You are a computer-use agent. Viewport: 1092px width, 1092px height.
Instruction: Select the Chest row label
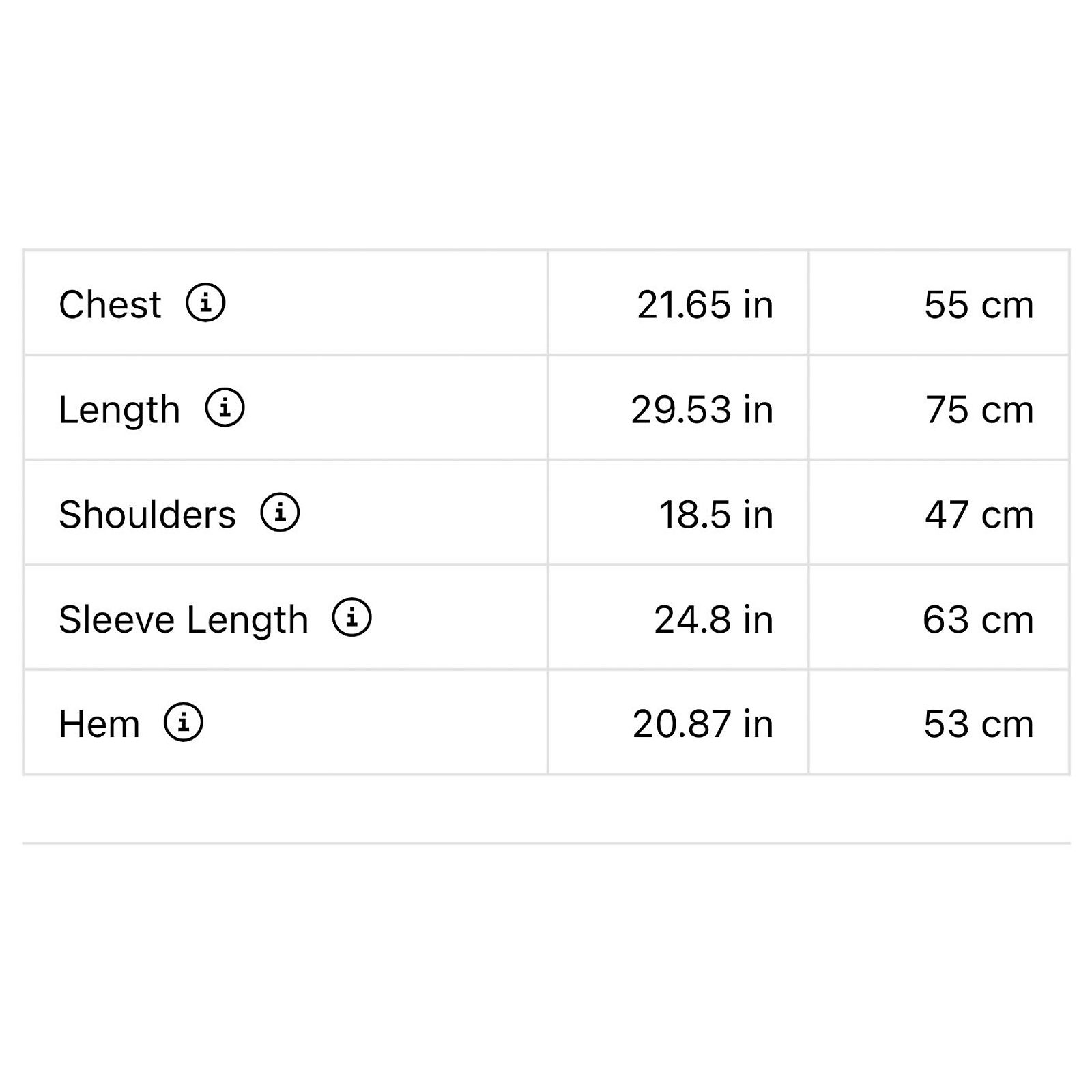tap(110, 304)
